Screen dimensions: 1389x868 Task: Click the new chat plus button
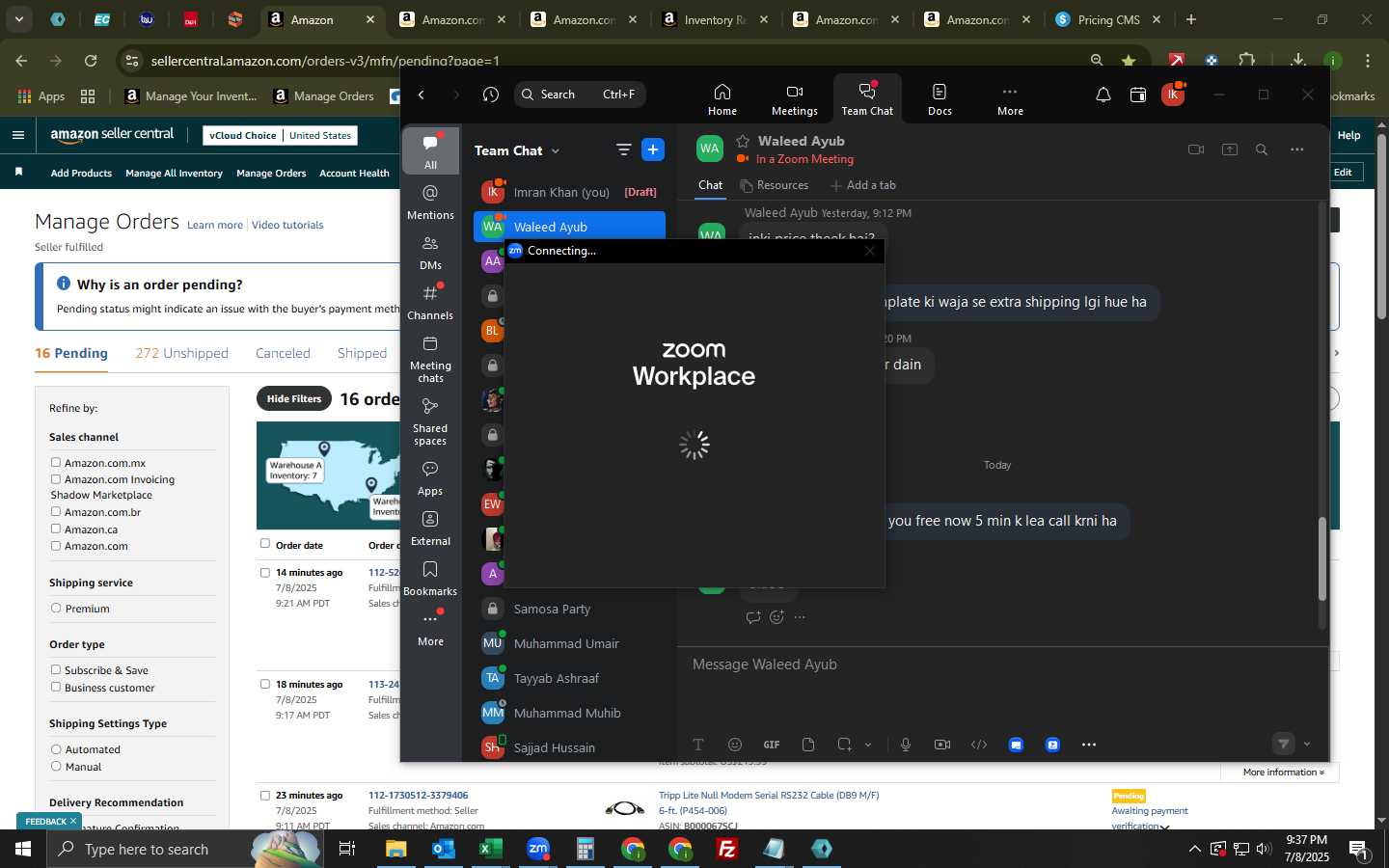[x=653, y=149]
